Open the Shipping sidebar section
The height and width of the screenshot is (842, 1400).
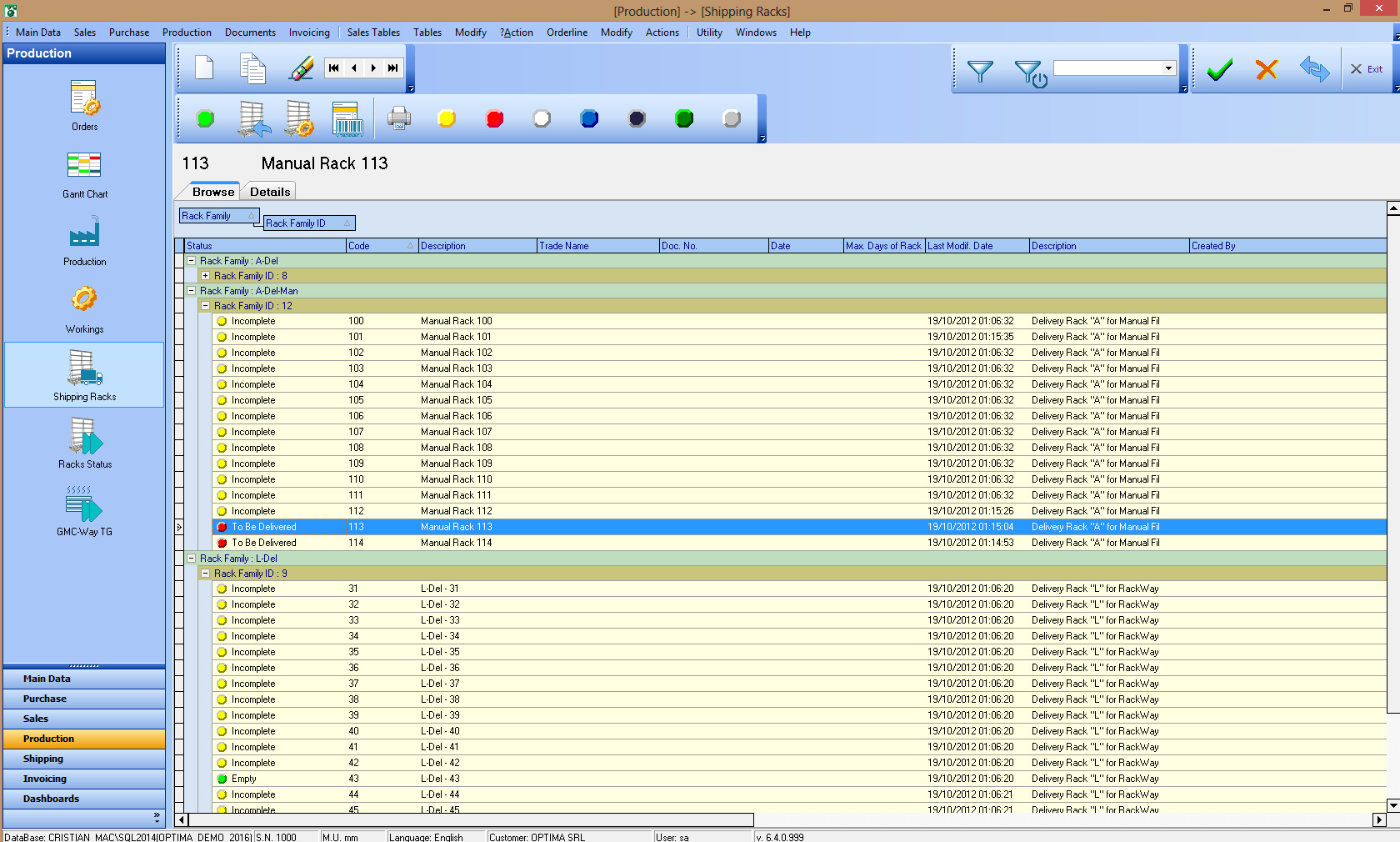click(84, 759)
